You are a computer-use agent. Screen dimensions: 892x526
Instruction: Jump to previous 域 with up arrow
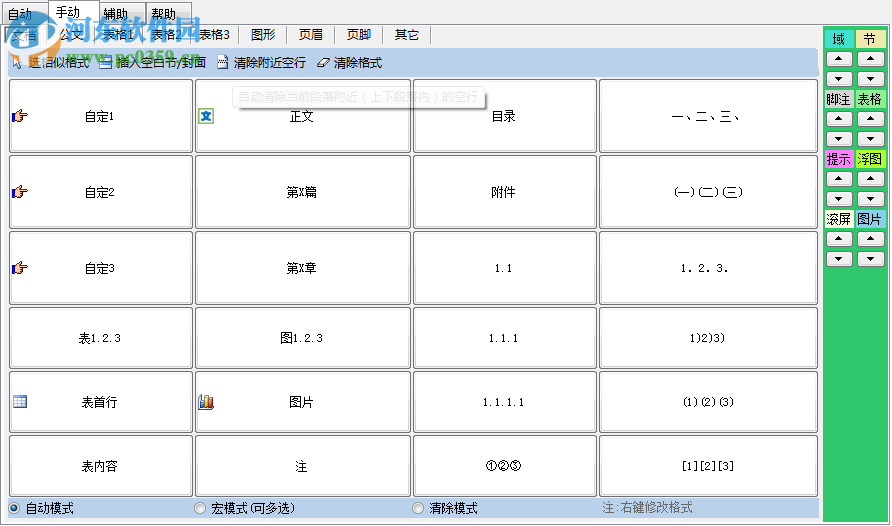pos(839,59)
